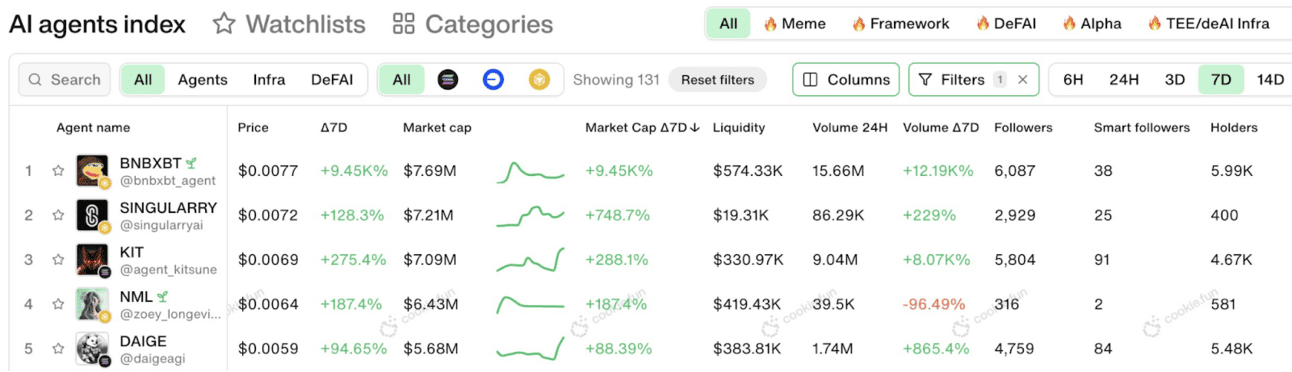Select the Meme category chip
Screen dimensions: 1292x372
tap(794, 24)
